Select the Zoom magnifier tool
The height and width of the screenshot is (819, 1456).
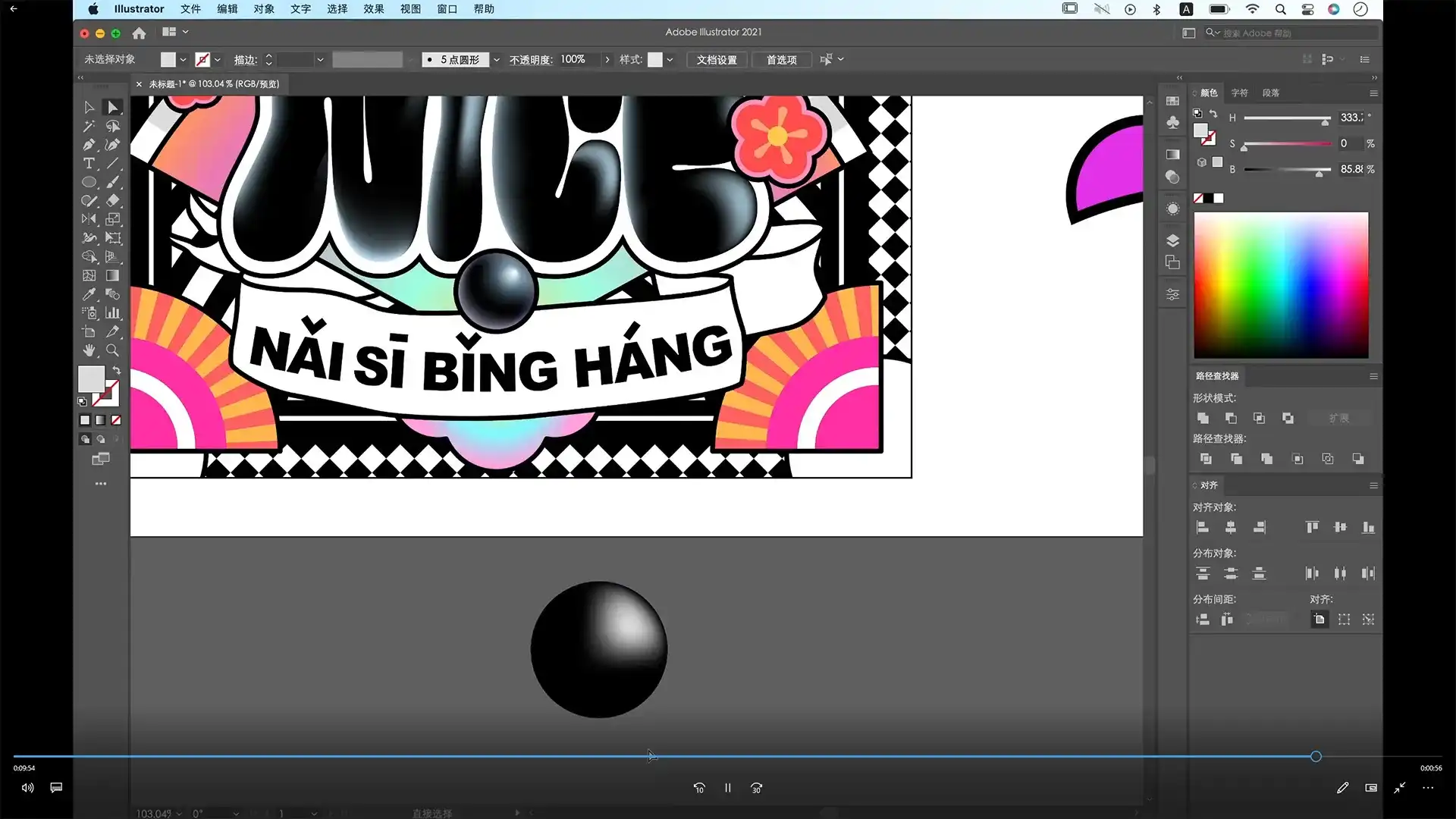pyautogui.click(x=112, y=350)
